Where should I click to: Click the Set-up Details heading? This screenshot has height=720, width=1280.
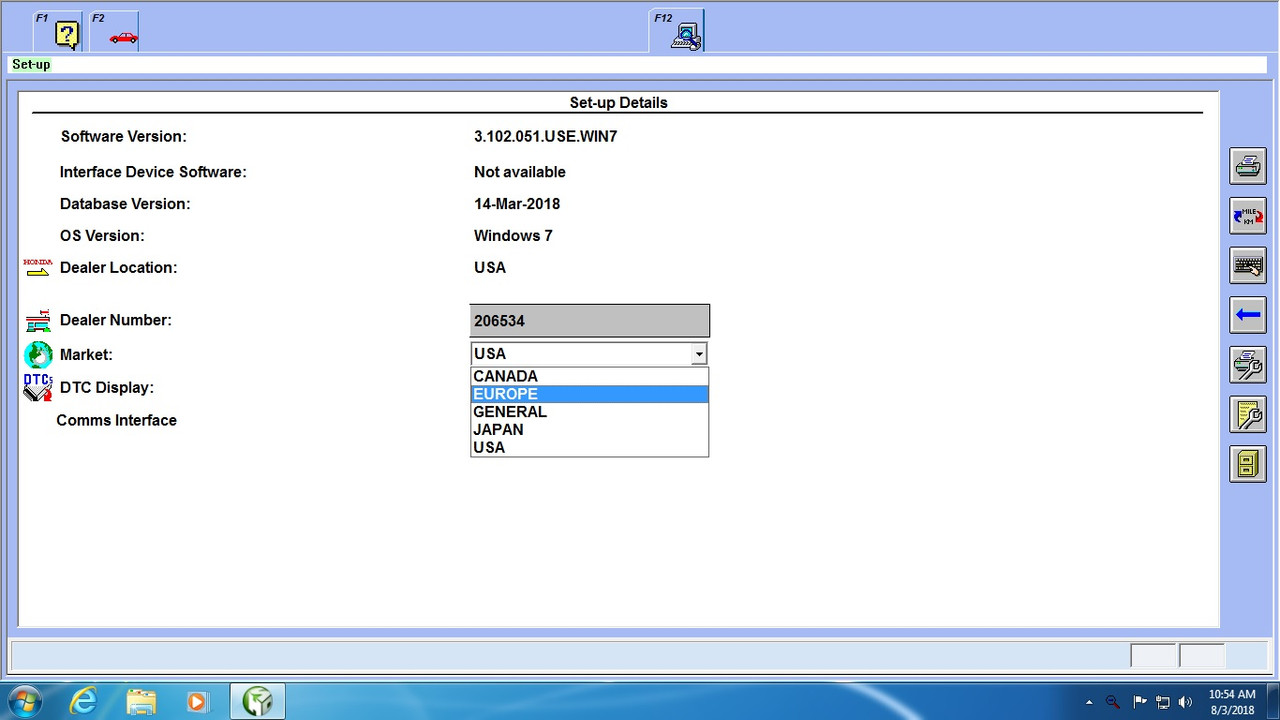[x=618, y=103]
